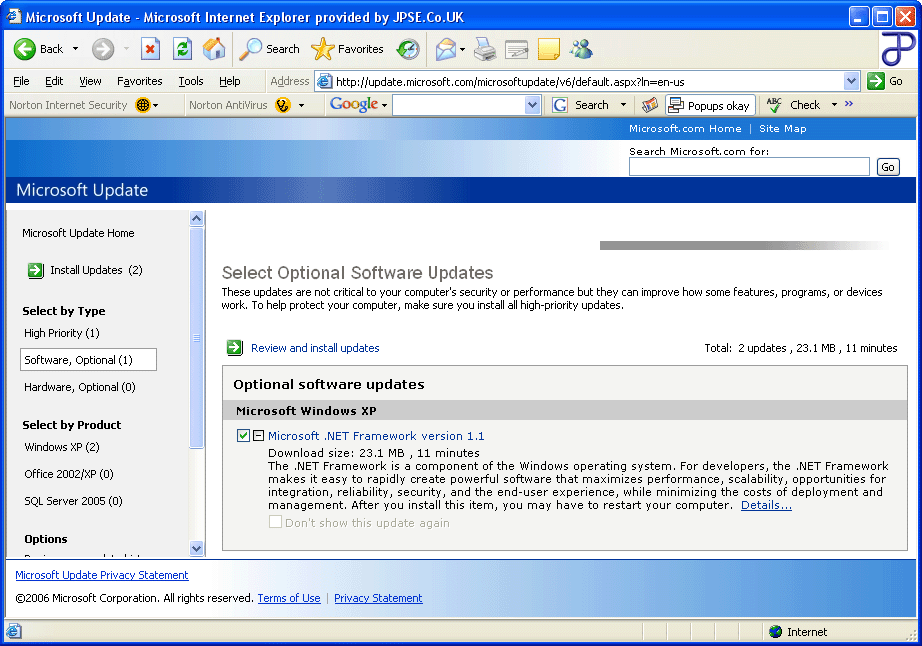Open the Microsoft .NET Framework version 1.1 link
Viewport: 922px width, 646px height.
coord(376,436)
